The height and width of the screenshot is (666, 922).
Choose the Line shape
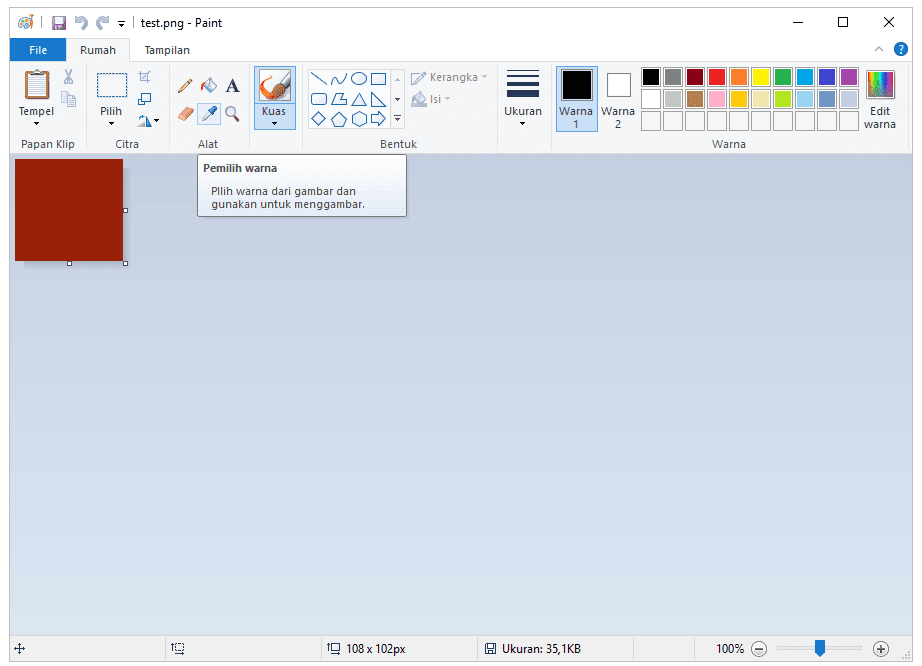(318, 78)
